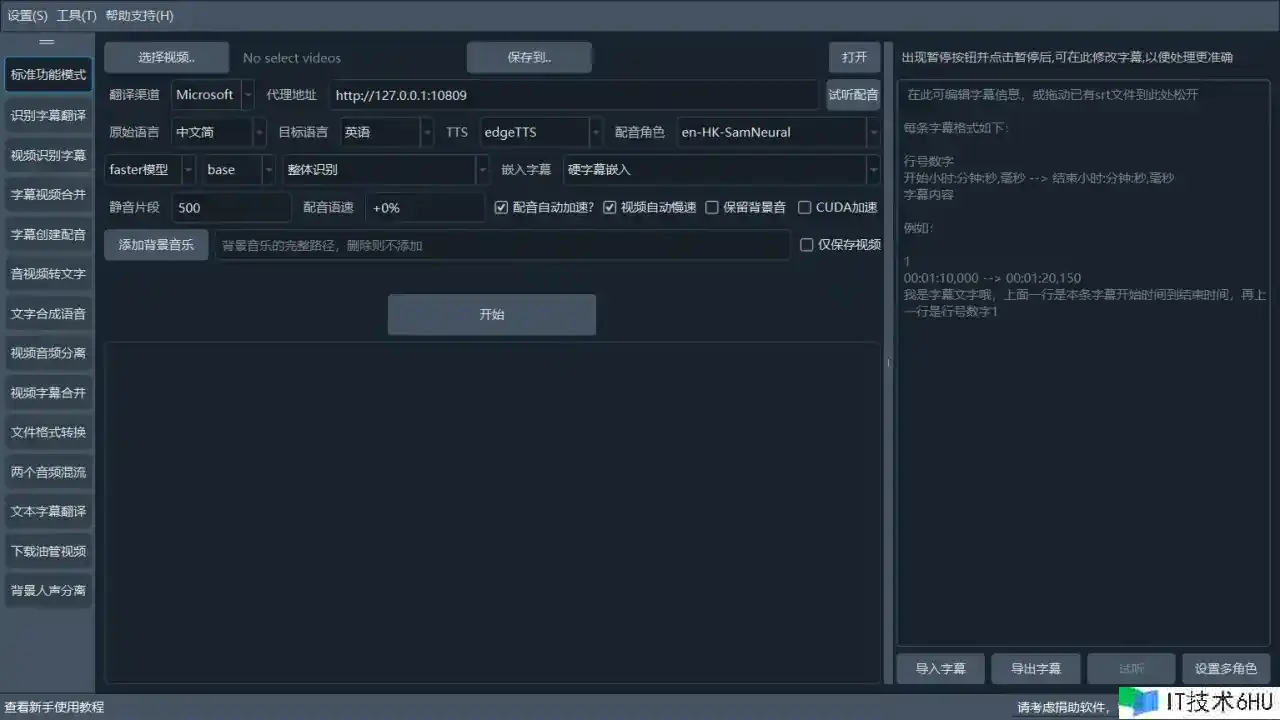This screenshot has height=720, width=1280.
Task: Switch to 识别字幕翻译 sidebar tab
Action: (x=48, y=115)
